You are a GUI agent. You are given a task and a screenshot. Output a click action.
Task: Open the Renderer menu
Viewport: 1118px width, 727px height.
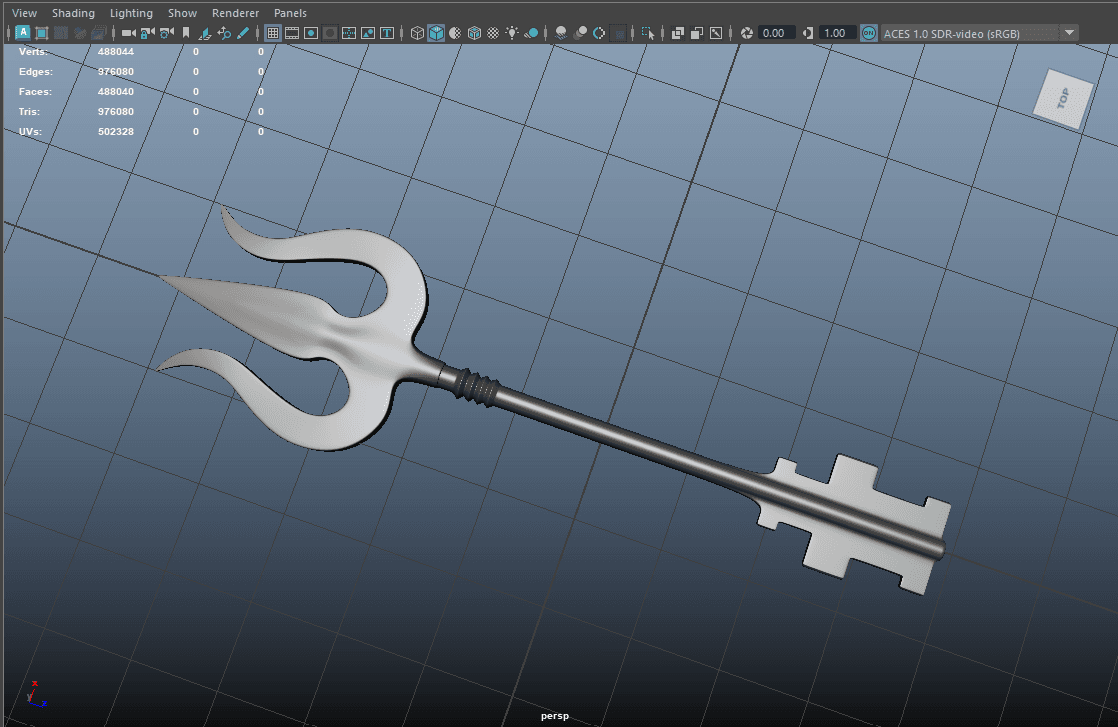tap(235, 13)
